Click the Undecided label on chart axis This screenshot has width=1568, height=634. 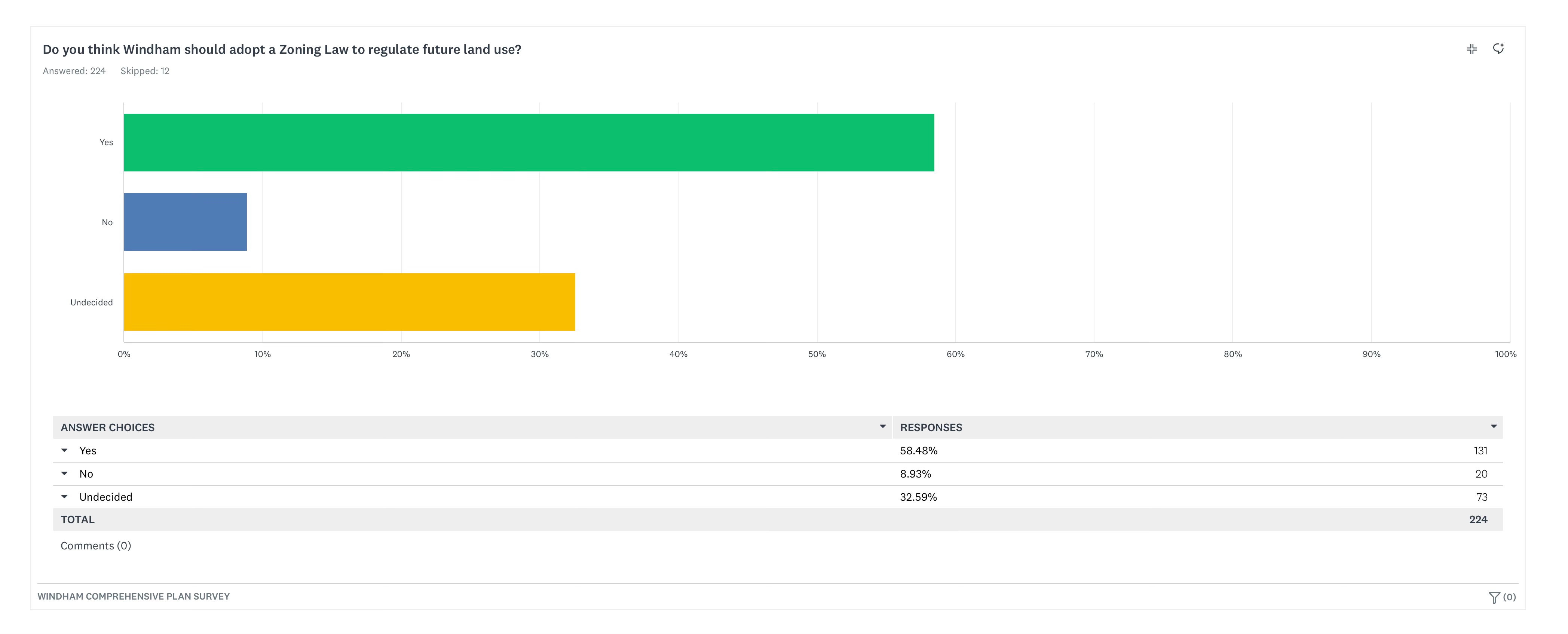point(91,303)
